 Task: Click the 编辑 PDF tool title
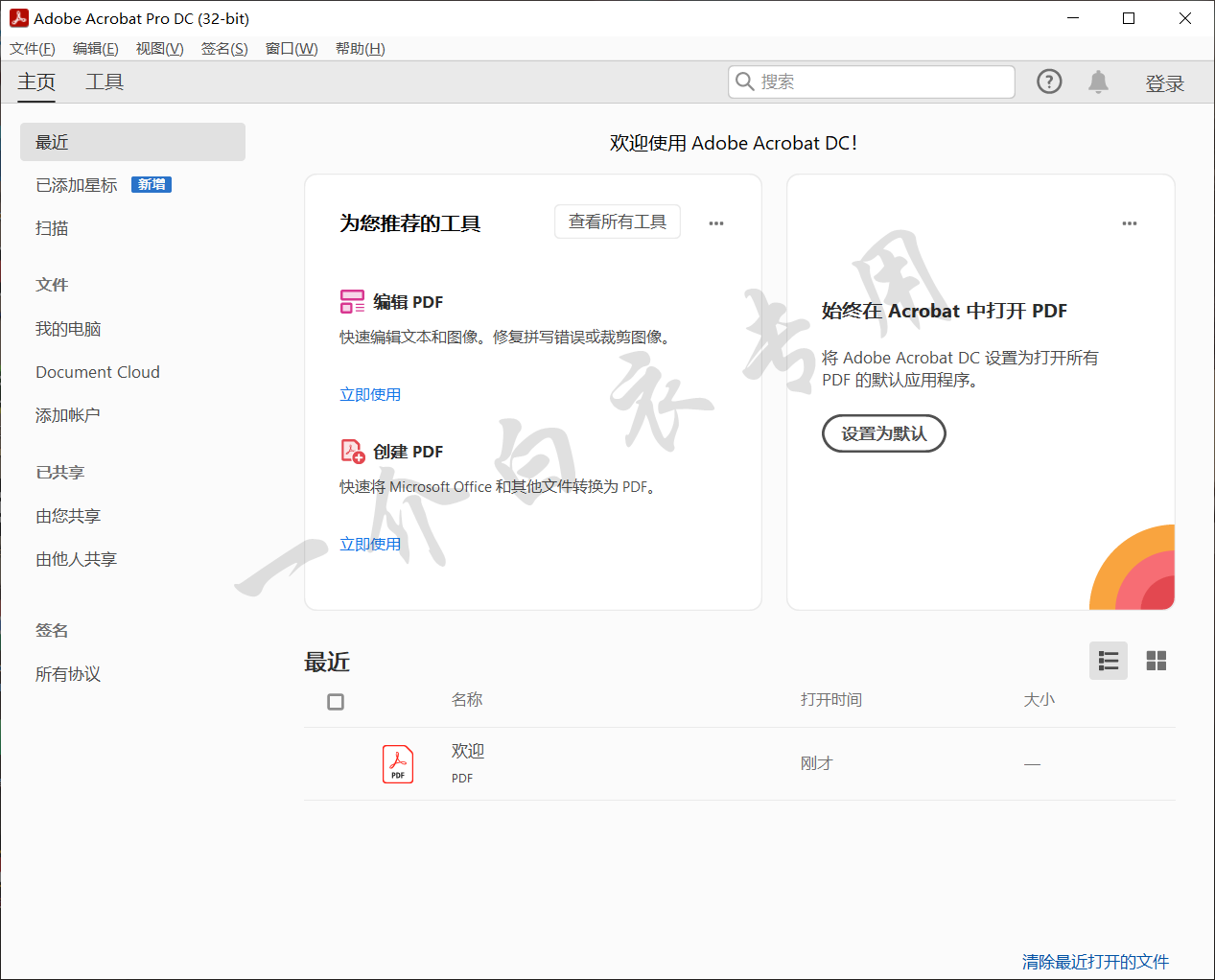click(x=409, y=302)
